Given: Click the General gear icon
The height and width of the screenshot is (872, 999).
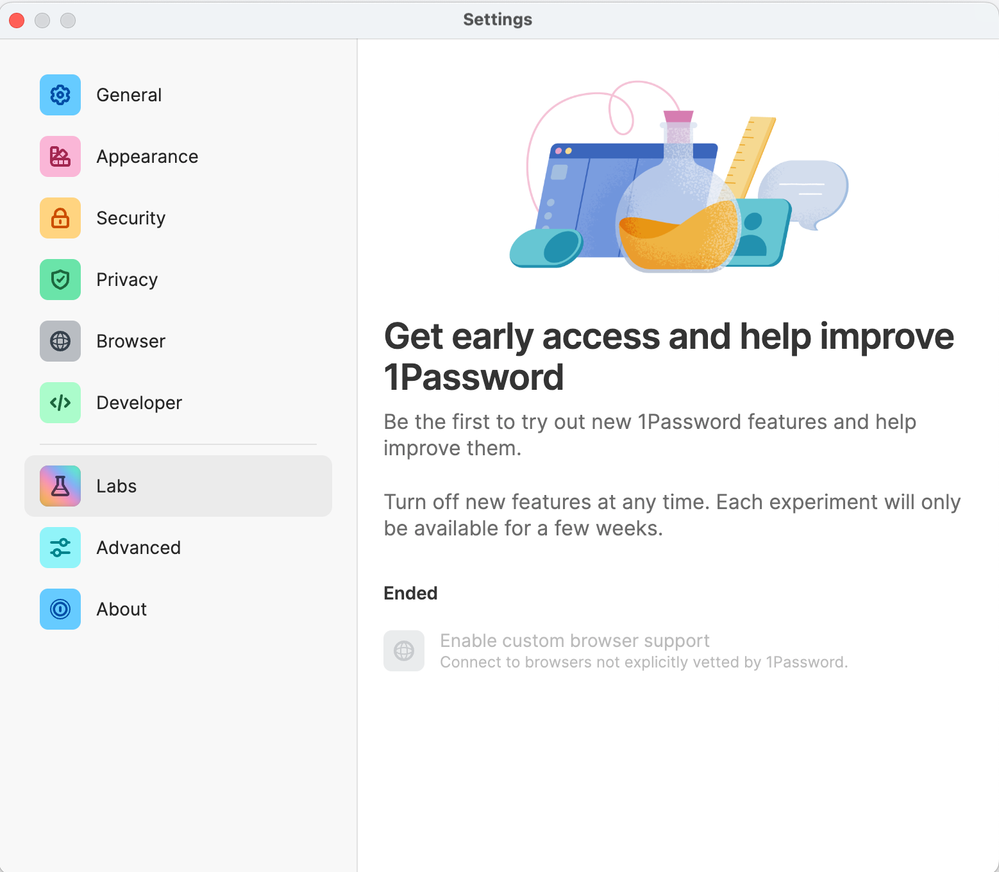Looking at the screenshot, I should [x=60, y=95].
